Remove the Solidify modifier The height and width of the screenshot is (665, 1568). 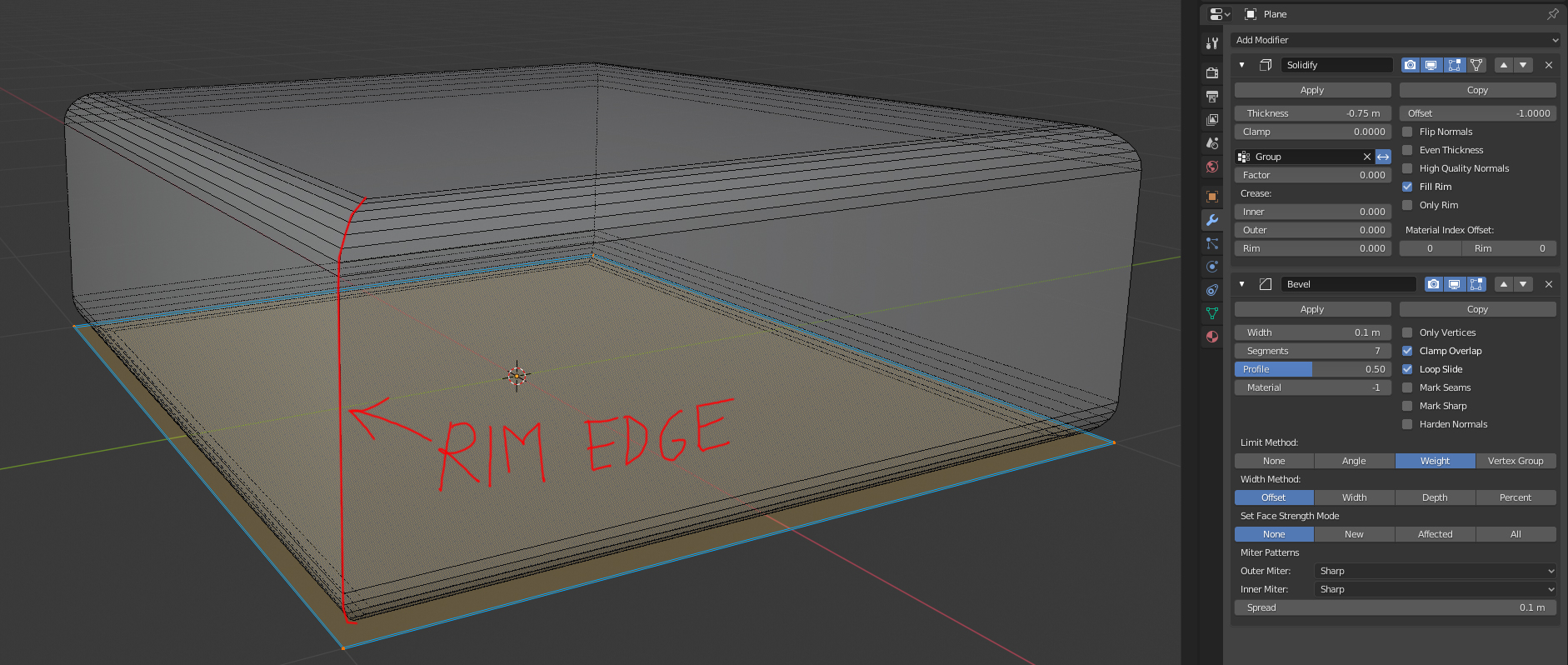pyautogui.click(x=1549, y=65)
